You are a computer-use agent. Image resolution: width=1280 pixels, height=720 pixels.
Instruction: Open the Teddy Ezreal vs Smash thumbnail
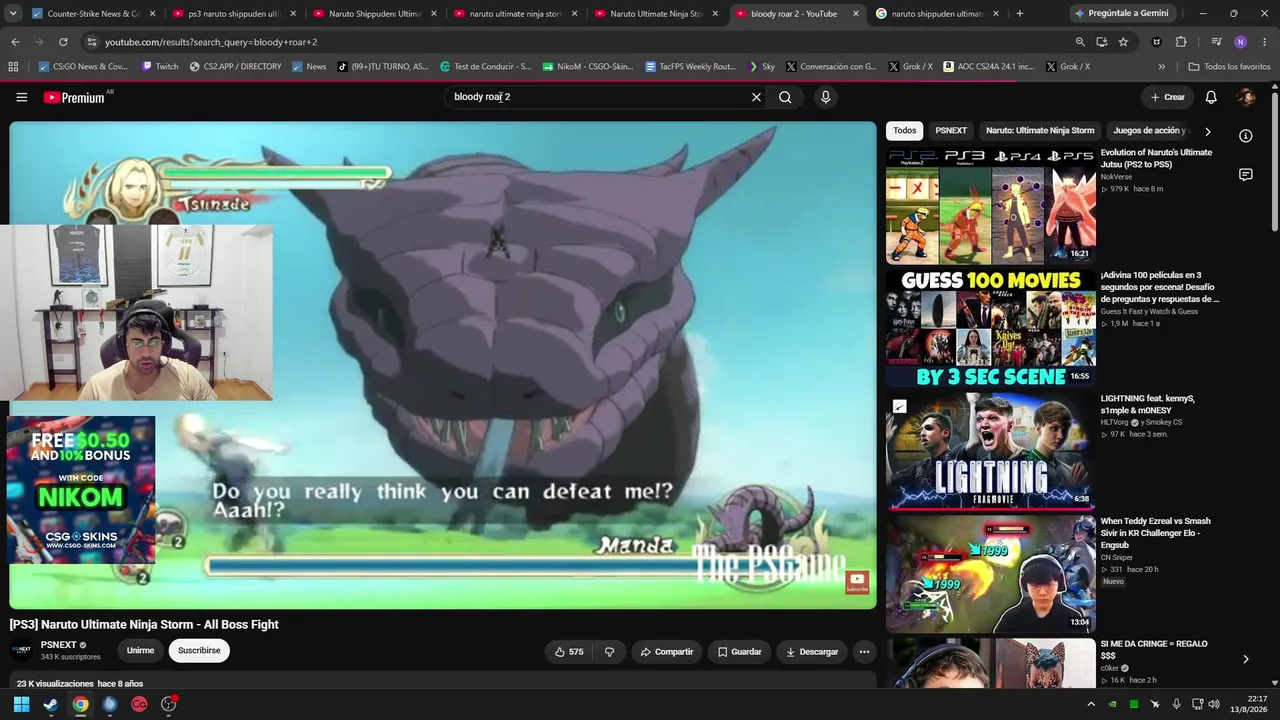tap(991, 574)
